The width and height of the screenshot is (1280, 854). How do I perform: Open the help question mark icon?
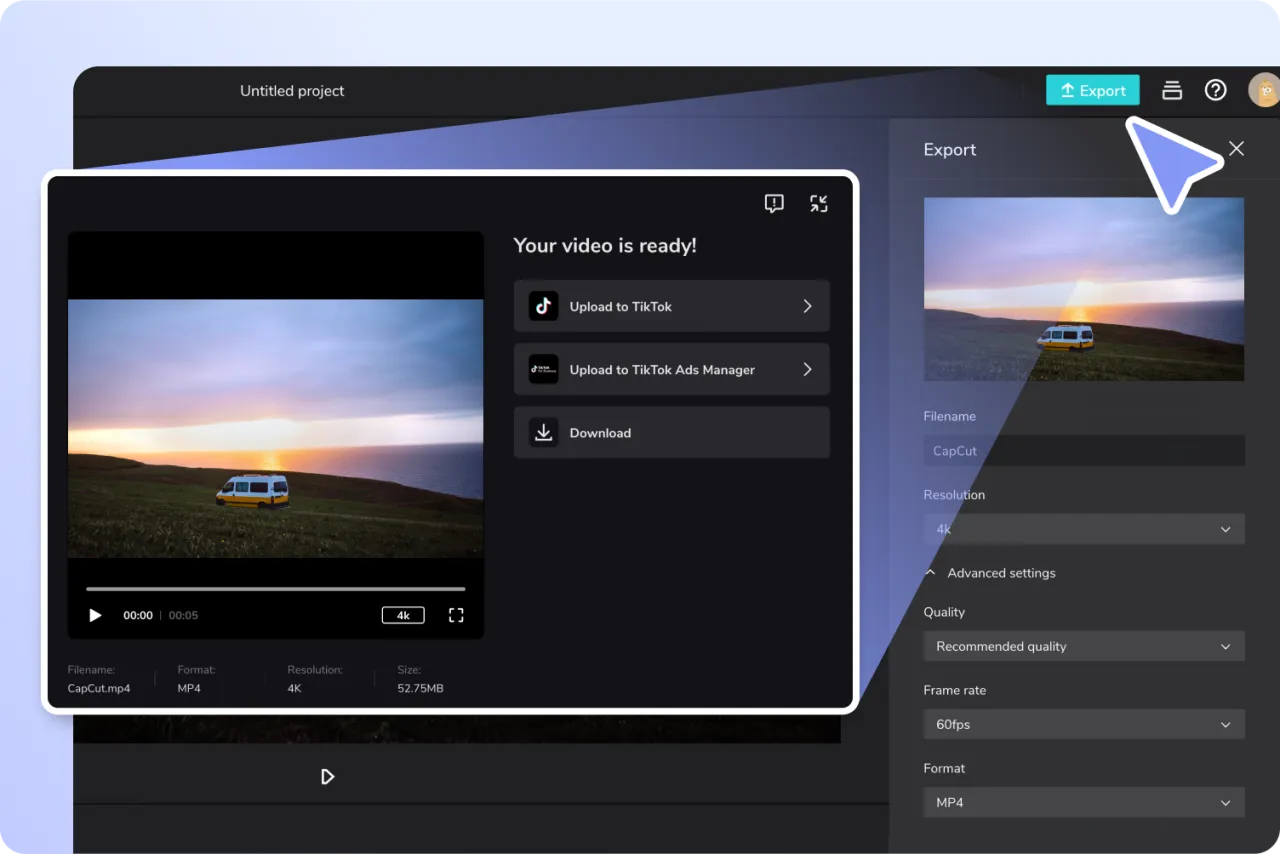click(x=1215, y=91)
